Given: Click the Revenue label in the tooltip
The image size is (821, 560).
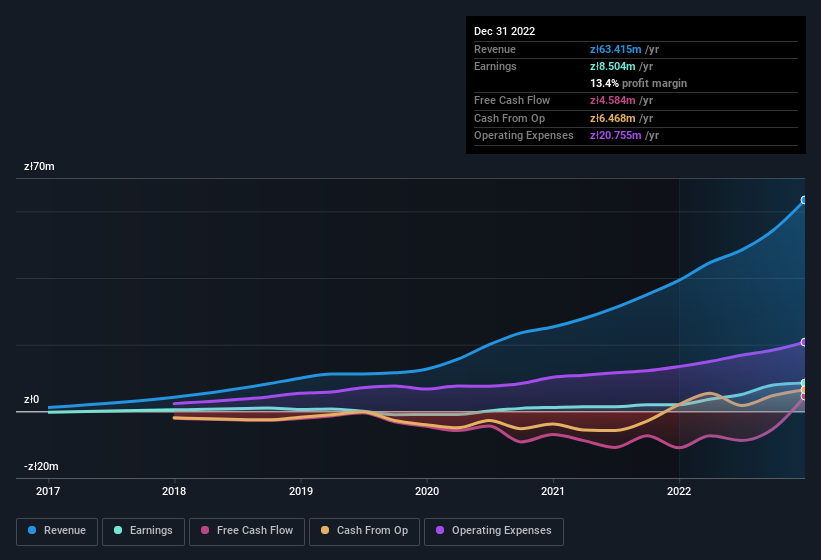Looking at the screenshot, I should 495,49.
